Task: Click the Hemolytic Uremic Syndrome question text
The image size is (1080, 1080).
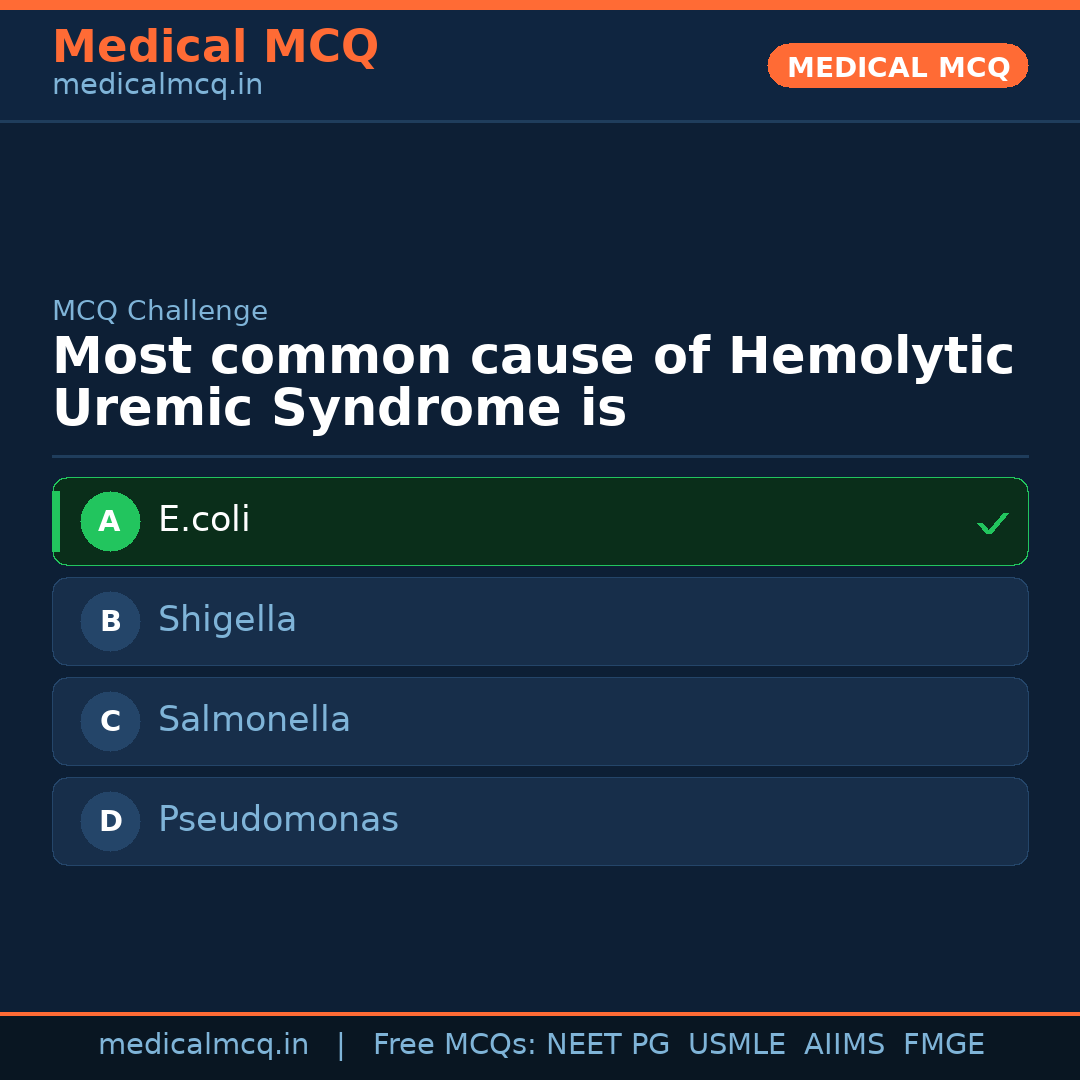Action: (x=532, y=383)
